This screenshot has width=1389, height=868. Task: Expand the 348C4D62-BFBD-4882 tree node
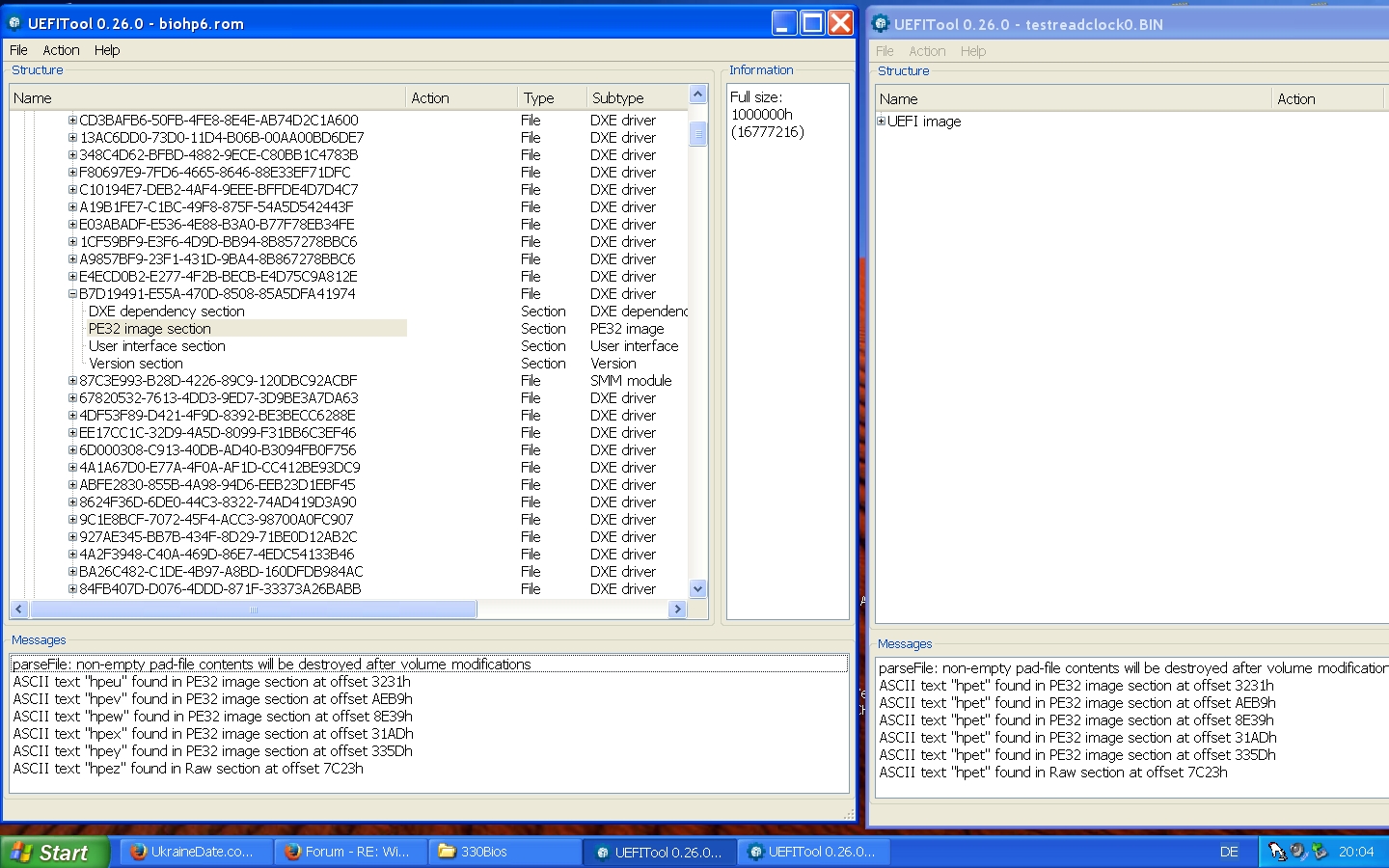[72, 155]
